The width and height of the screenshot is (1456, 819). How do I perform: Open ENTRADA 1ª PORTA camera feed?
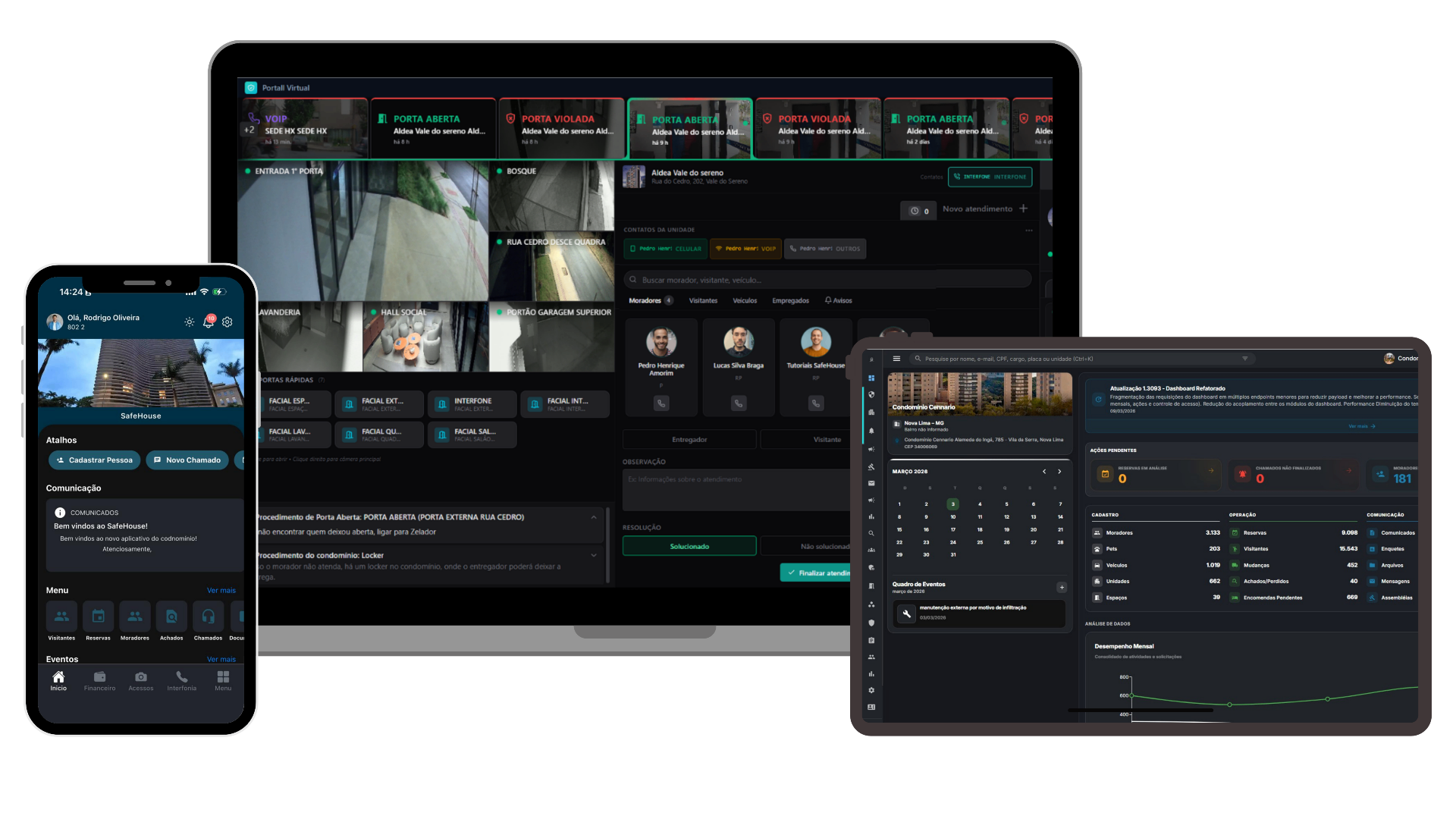pos(363,231)
